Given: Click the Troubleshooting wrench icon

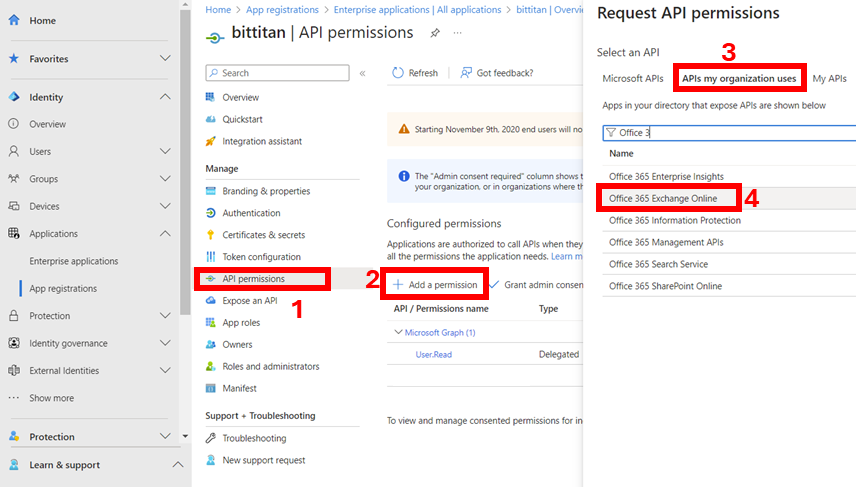Looking at the screenshot, I should (x=211, y=438).
